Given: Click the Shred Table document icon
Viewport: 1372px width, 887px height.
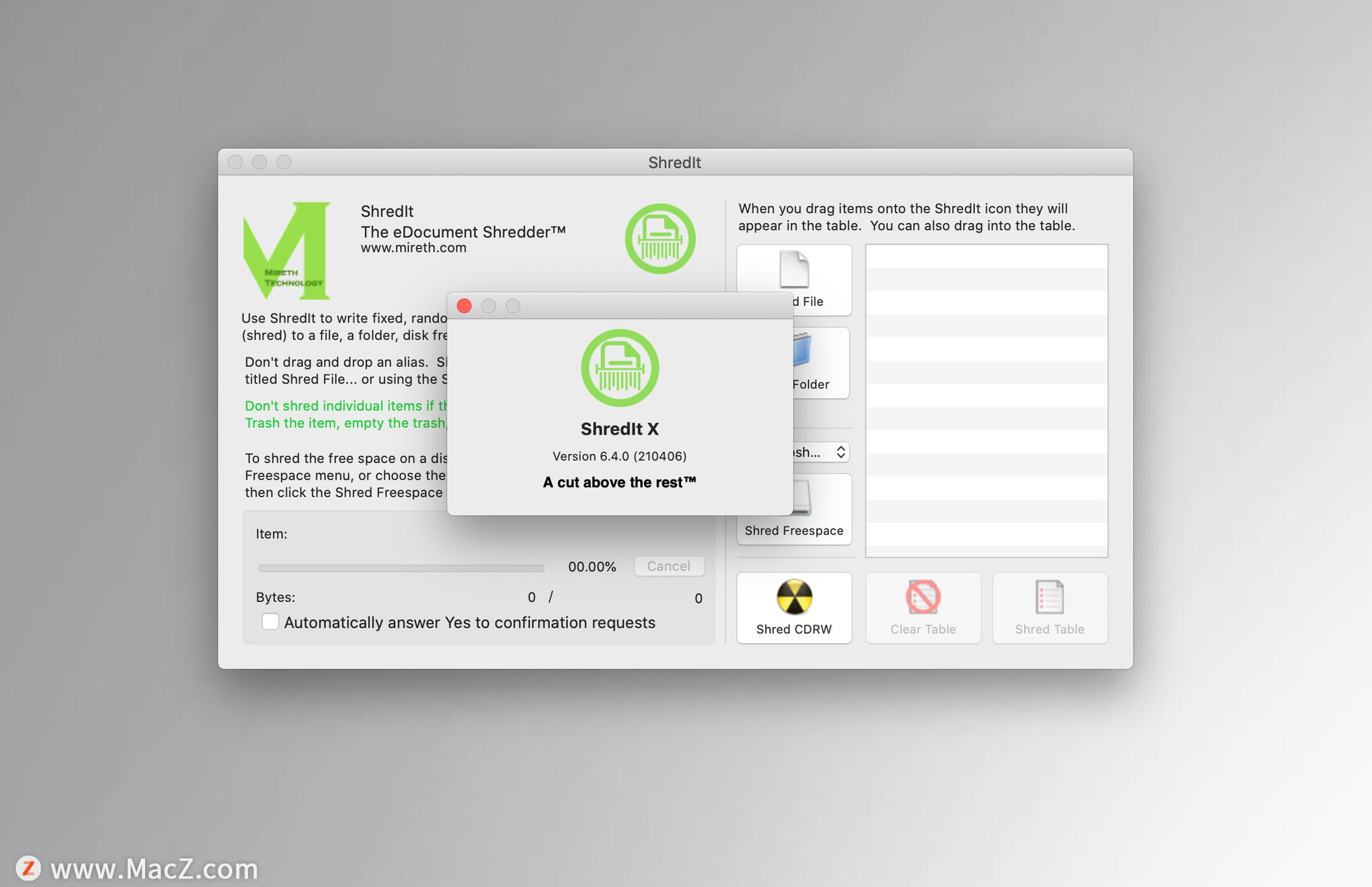Looking at the screenshot, I should pos(1049,597).
